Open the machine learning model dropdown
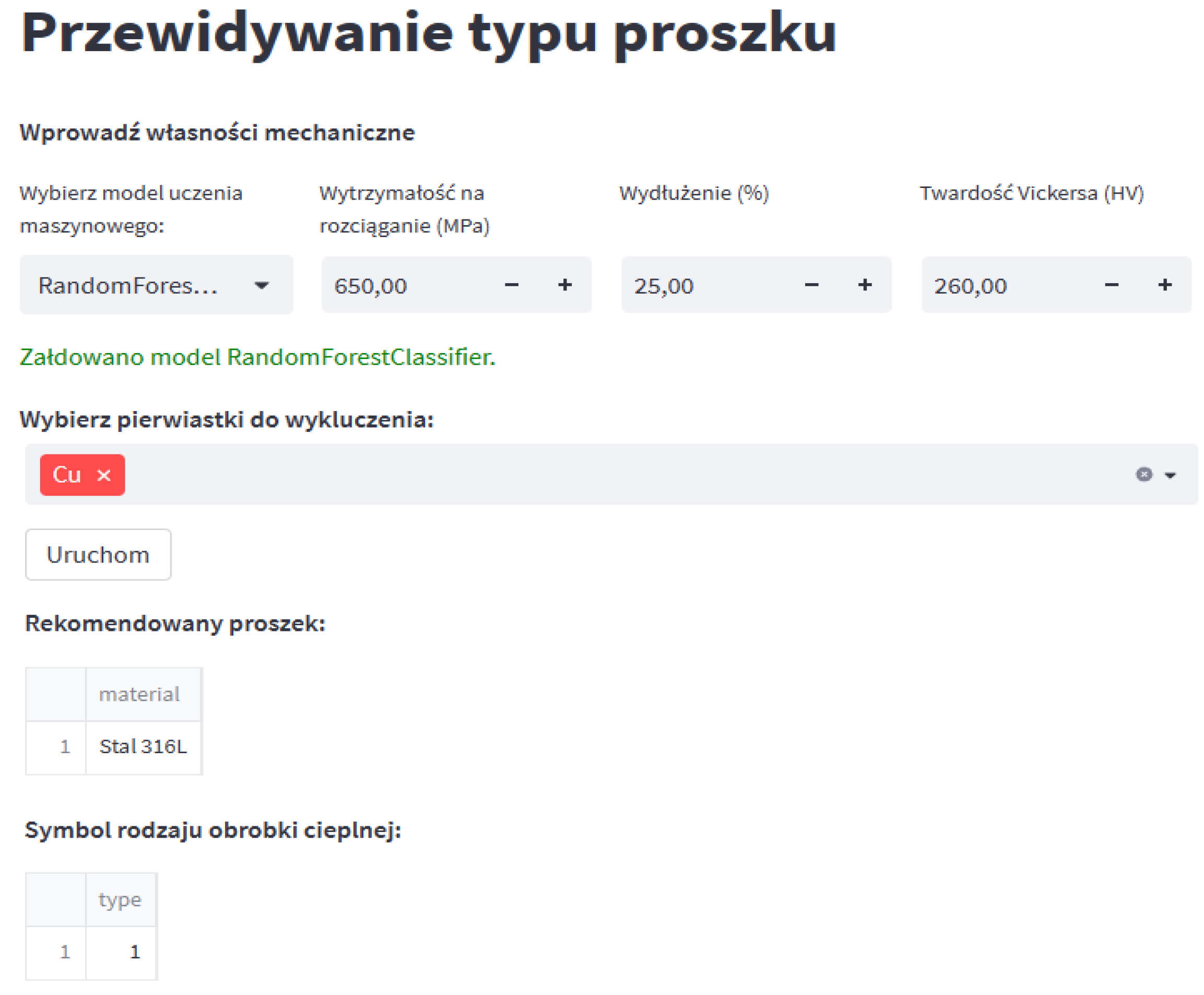This screenshot has width=1204, height=995. (262, 285)
